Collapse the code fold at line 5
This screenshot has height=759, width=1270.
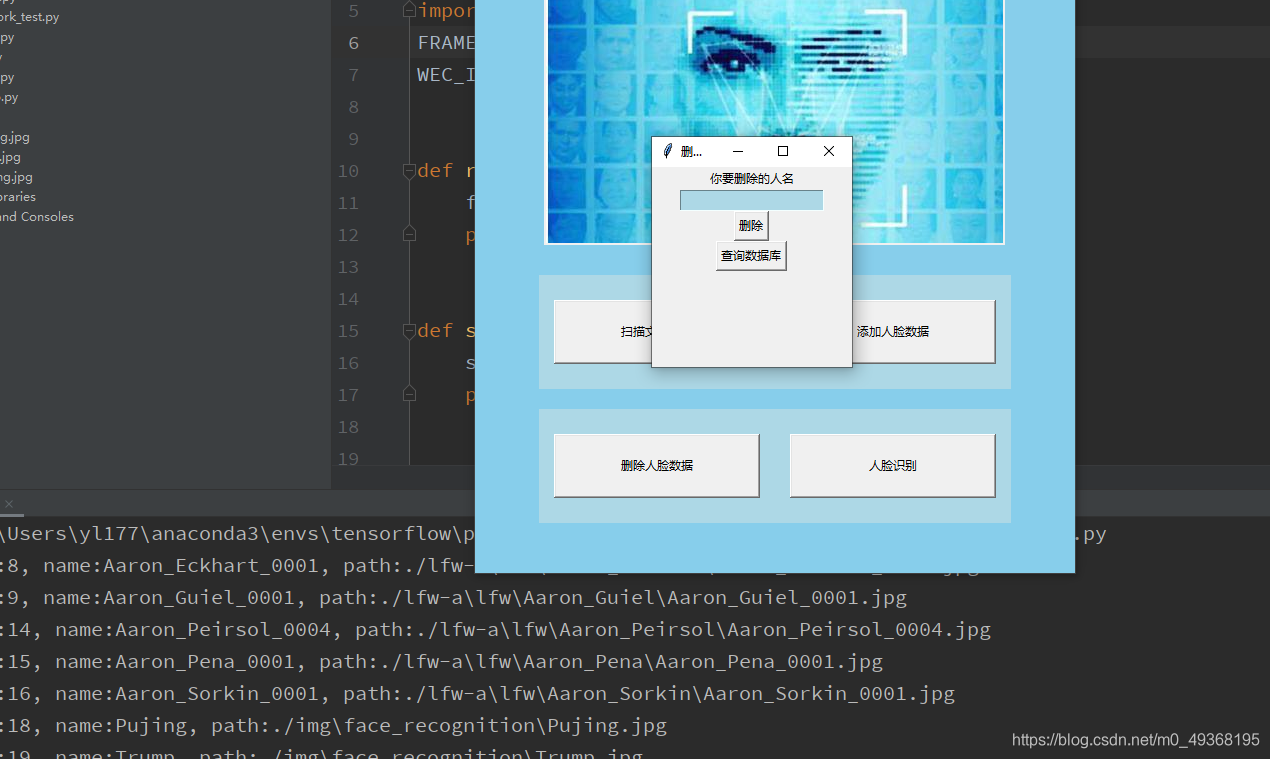coord(408,11)
